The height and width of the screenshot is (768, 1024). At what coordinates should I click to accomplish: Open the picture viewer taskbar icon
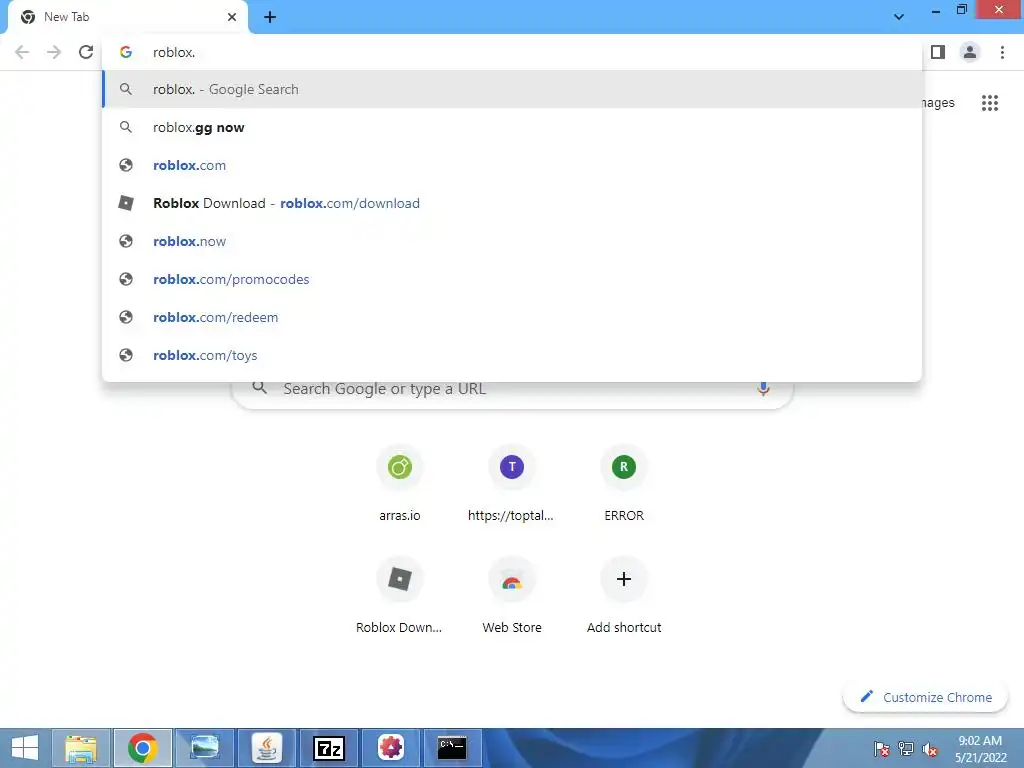pyautogui.click(x=204, y=748)
